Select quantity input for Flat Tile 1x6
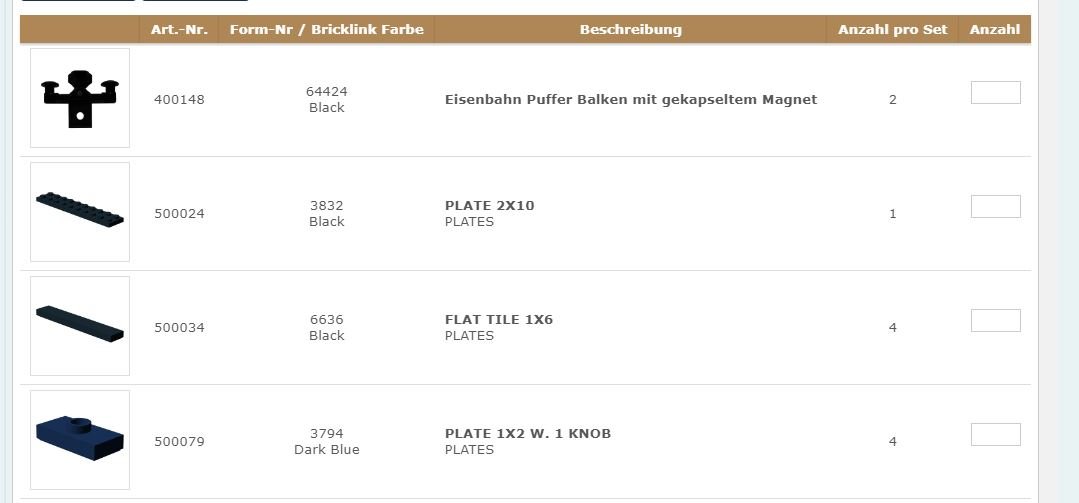The width and height of the screenshot is (1079, 503). [x=995, y=321]
